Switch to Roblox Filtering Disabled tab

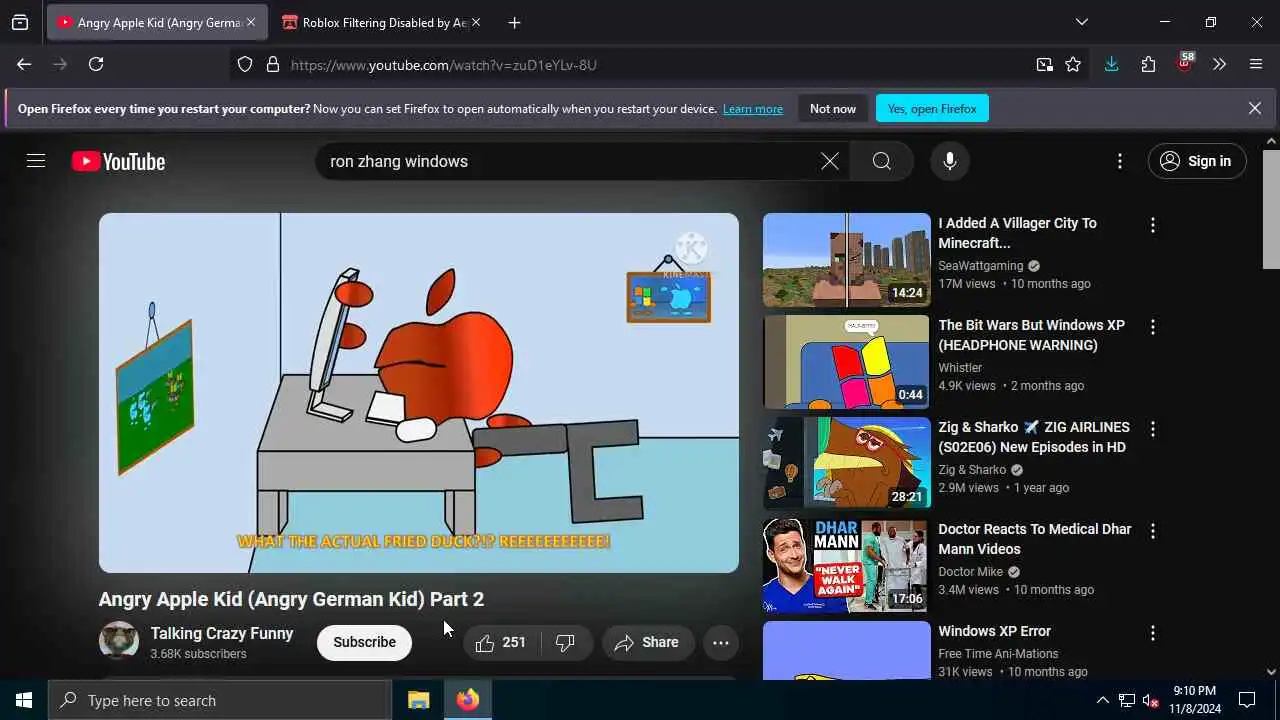pos(383,22)
